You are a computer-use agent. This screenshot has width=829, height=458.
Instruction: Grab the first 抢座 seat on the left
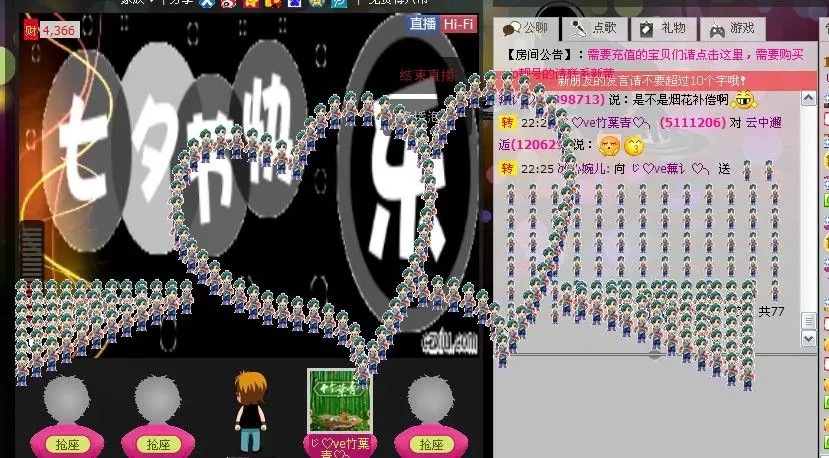coord(67,444)
